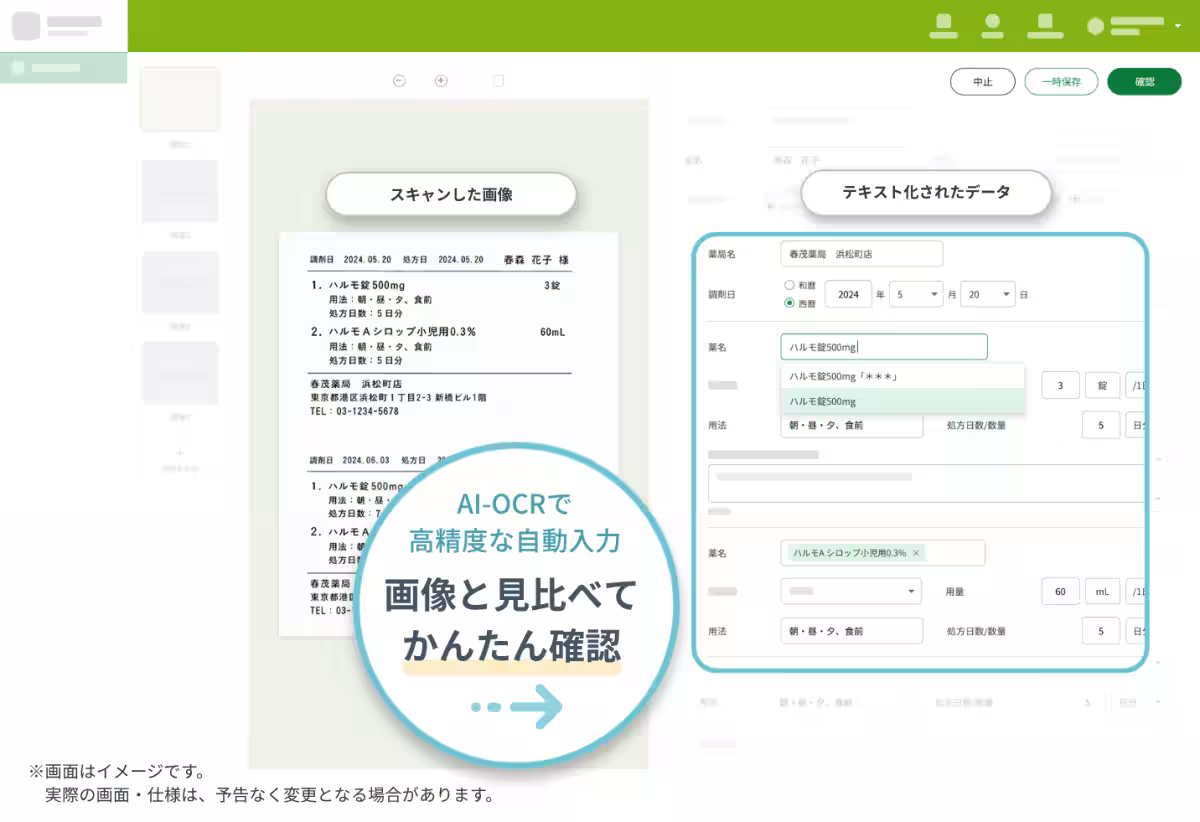
Task: Click the 一時保存 button
Action: (1061, 82)
